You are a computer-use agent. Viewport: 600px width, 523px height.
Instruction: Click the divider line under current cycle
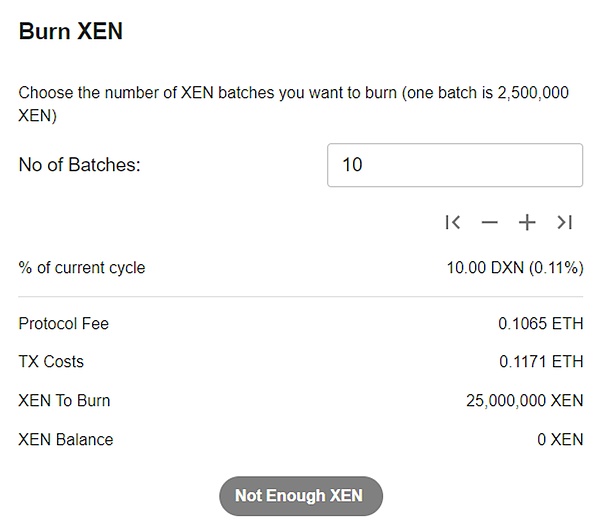[x=301, y=297]
